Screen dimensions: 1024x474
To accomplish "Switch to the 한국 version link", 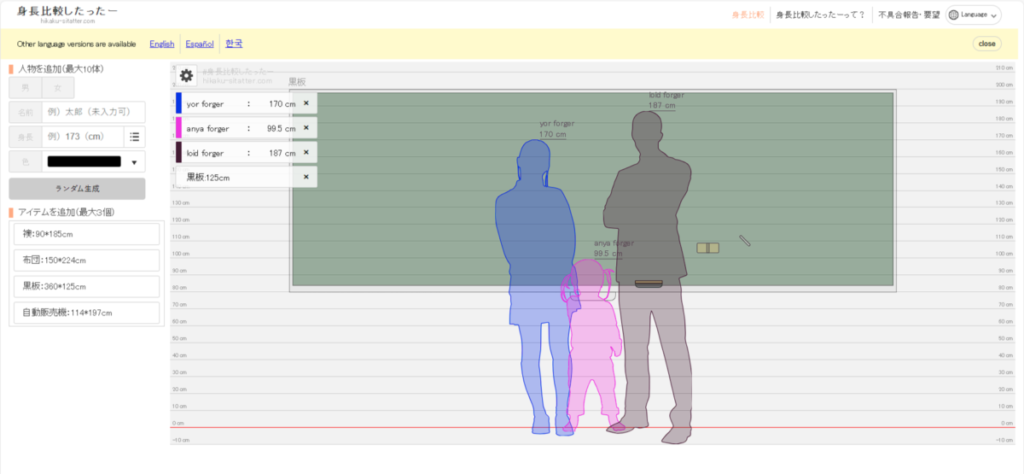I will coord(234,44).
